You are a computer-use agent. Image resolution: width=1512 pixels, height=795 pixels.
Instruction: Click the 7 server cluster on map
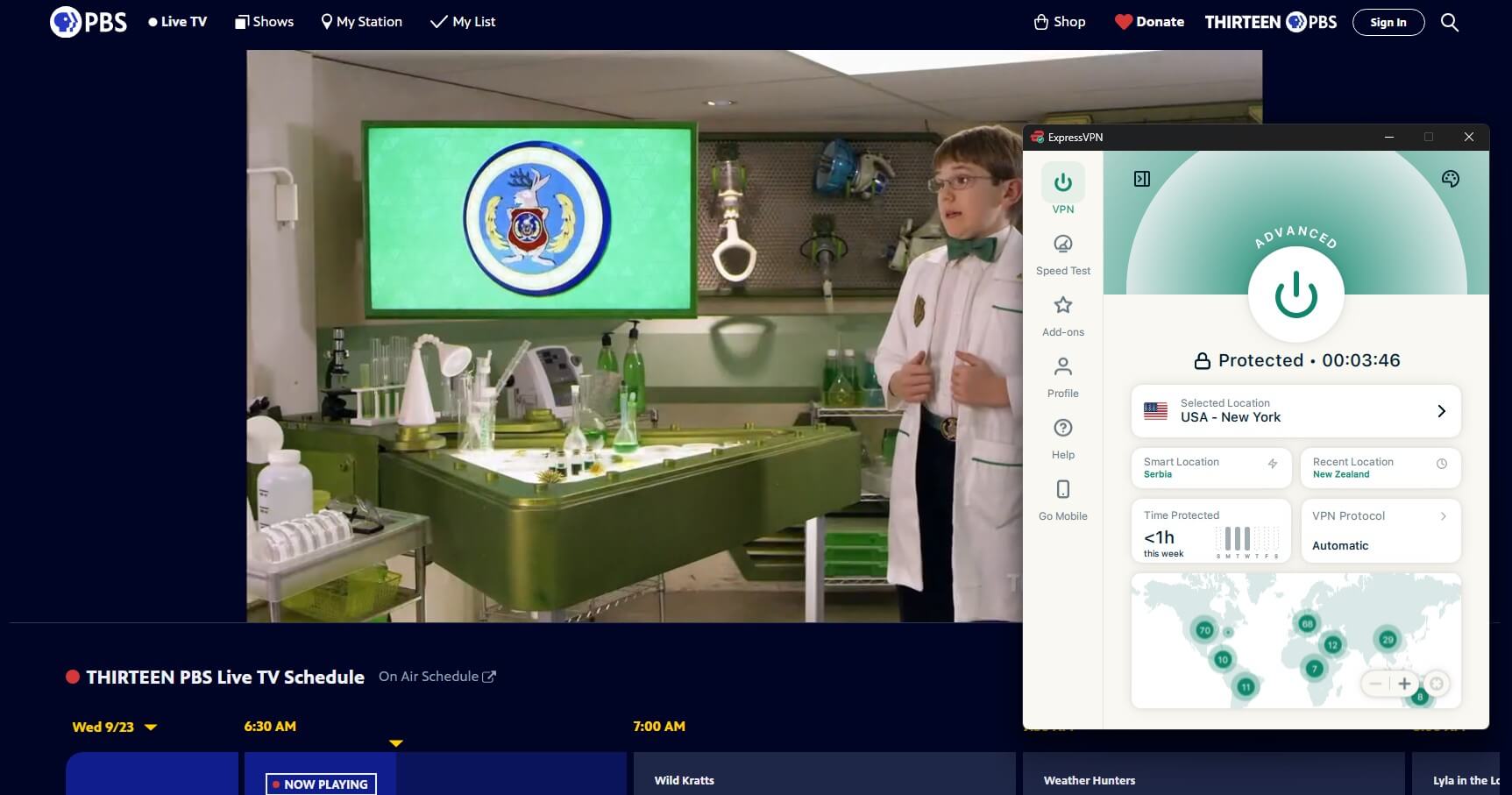click(1313, 669)
